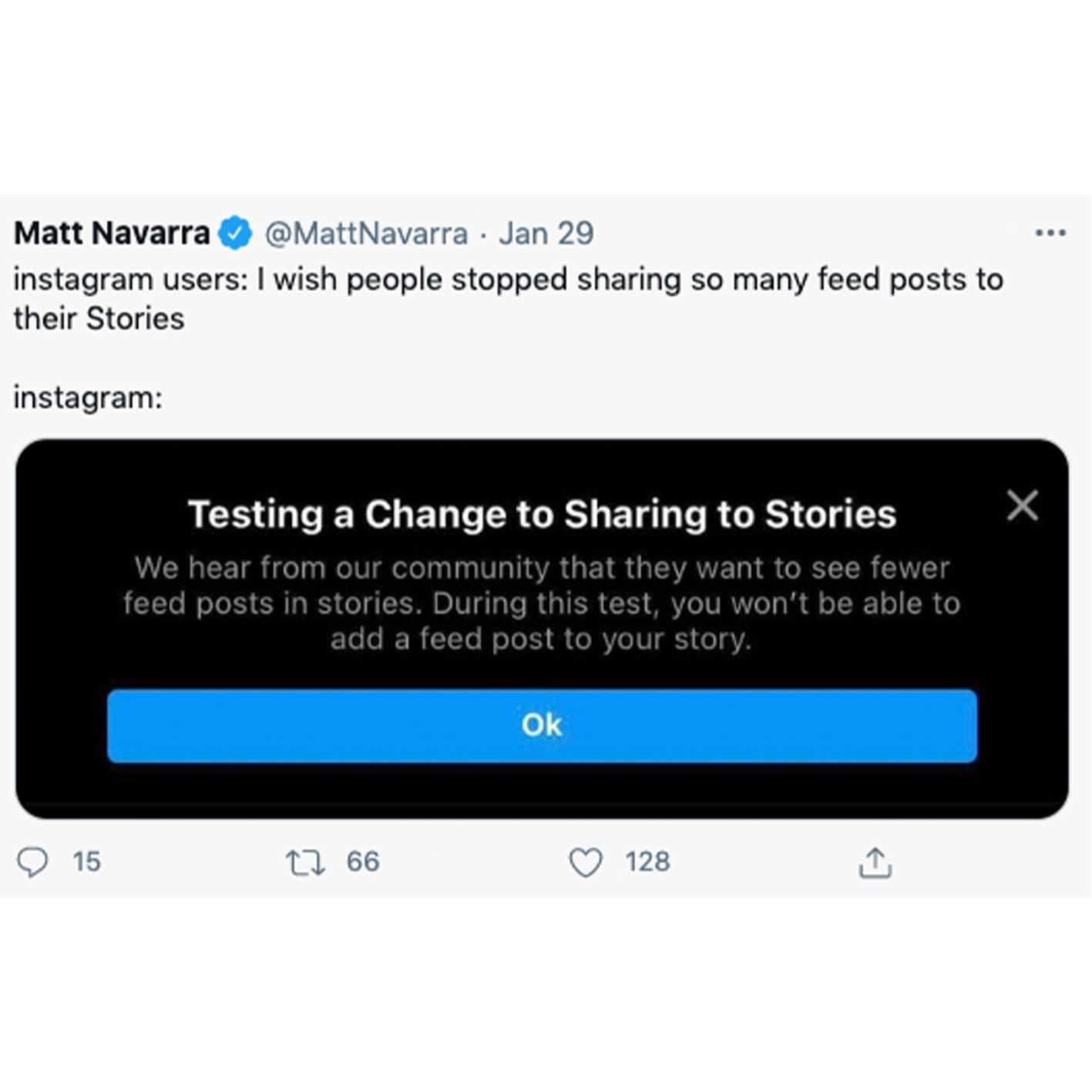Click the 'Testing a Change to Sharing to Stories' heading
Image resolution: width=1092 pixels, height=1092 pixels.
point(542,514)
